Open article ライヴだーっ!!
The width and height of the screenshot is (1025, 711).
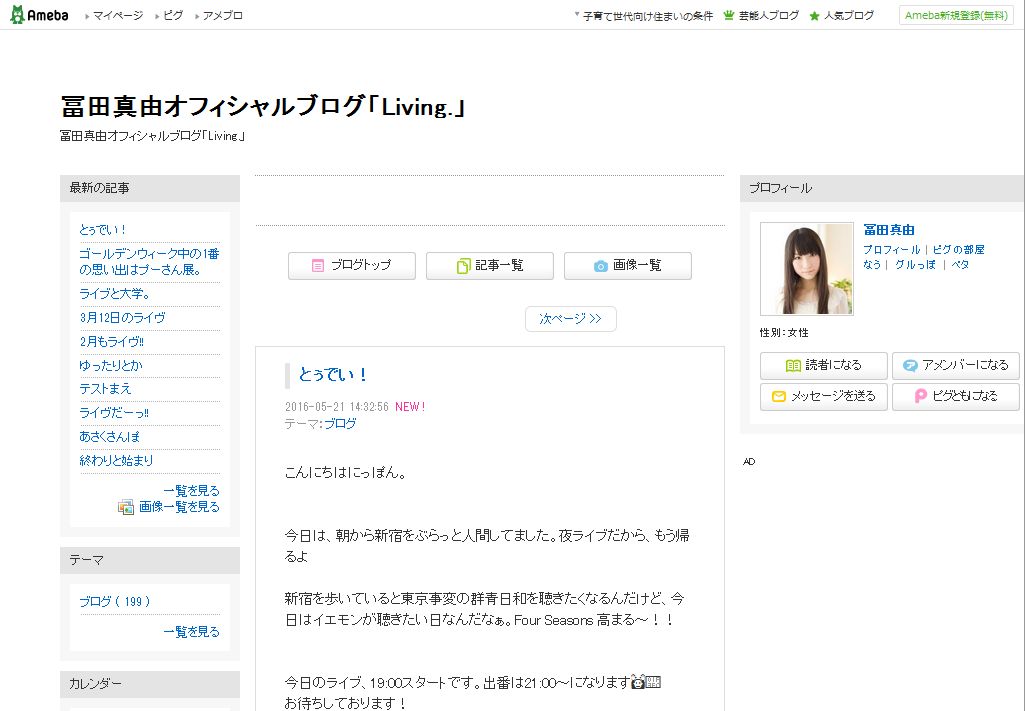pos(114,412)
